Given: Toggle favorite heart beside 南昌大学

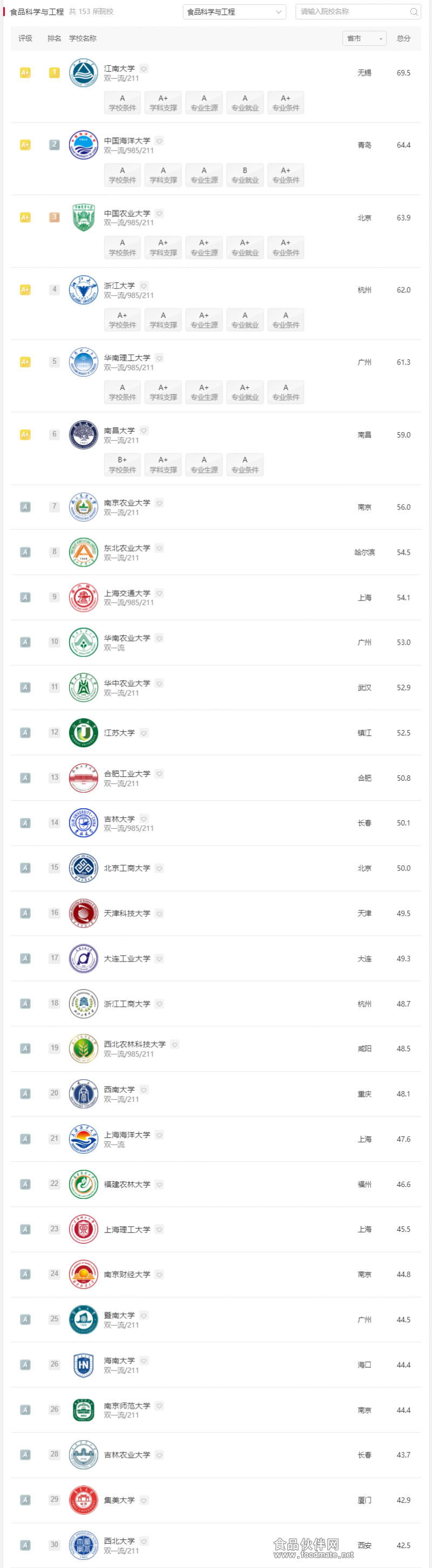Looking at the screenshot, I should pyautogui.click(x=144, y=431).
